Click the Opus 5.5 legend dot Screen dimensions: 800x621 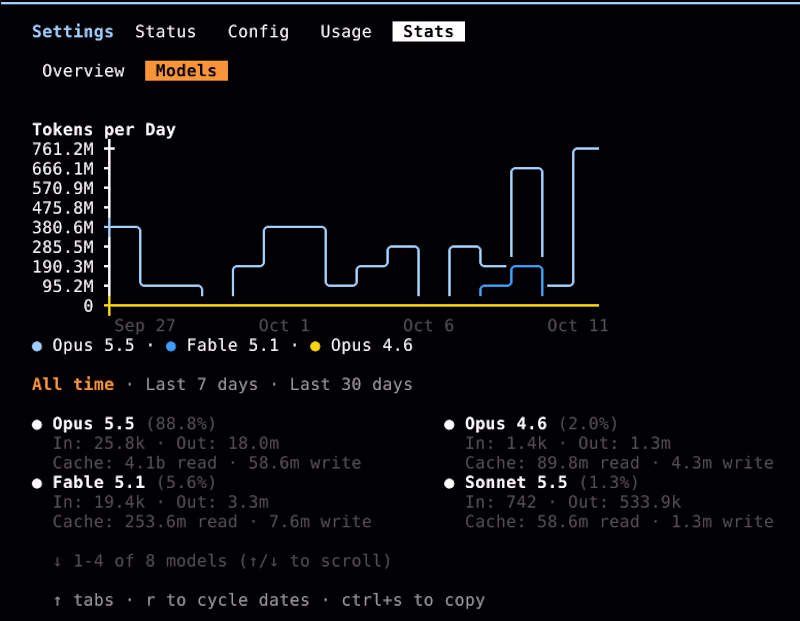[37, 346]
